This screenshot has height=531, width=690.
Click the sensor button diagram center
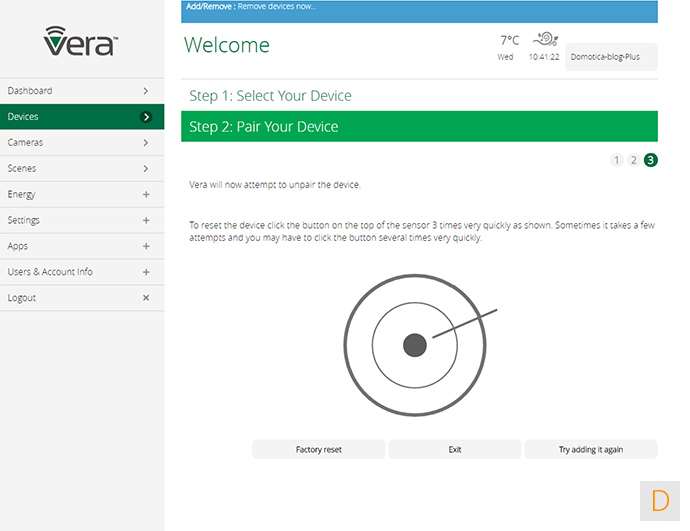[x=414, y=345]
